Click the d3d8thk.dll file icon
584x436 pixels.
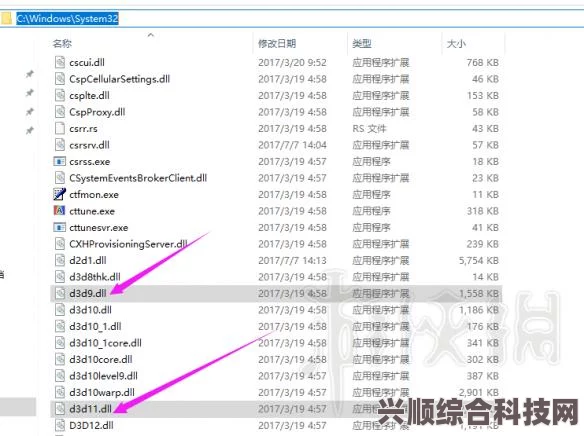coord(60,277)
